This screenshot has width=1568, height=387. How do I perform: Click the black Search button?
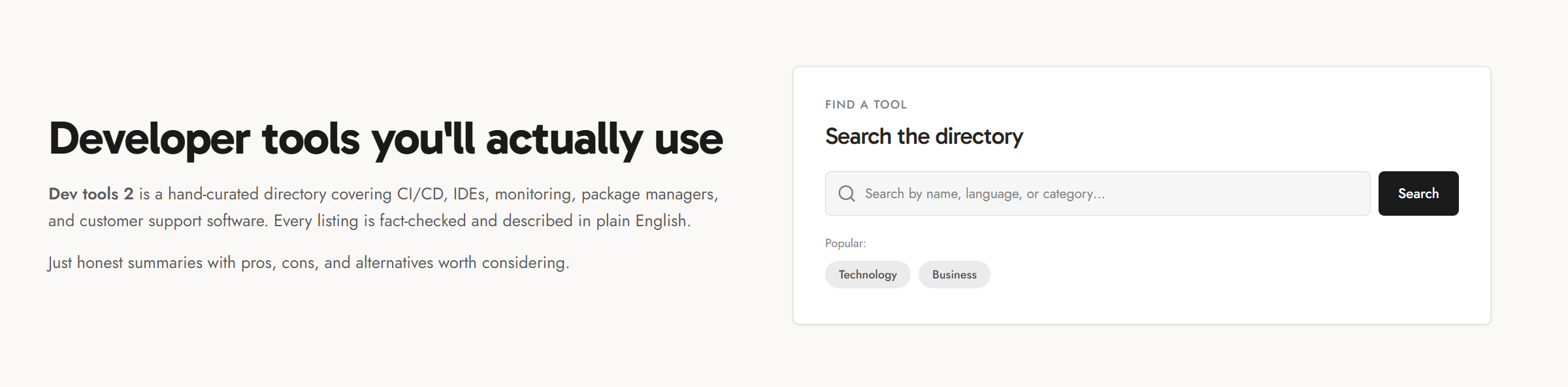tap(1418, 193)
